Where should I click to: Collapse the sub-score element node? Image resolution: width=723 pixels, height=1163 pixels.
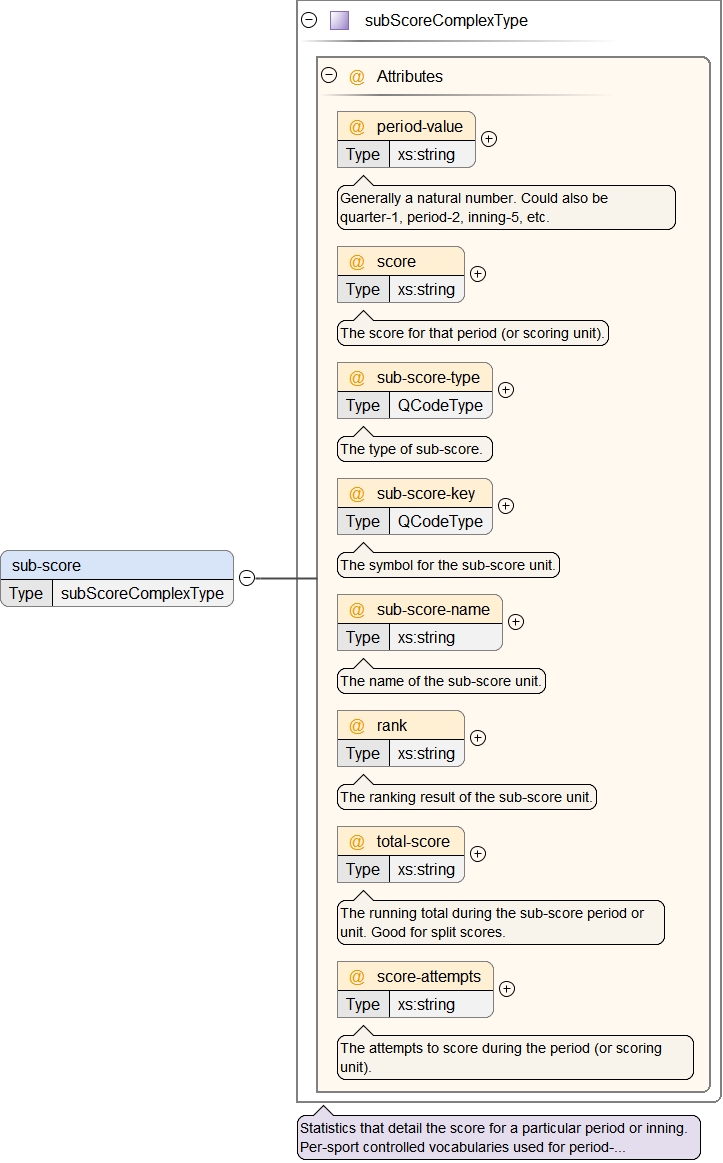pyautogui.click(x=247, y=578)
